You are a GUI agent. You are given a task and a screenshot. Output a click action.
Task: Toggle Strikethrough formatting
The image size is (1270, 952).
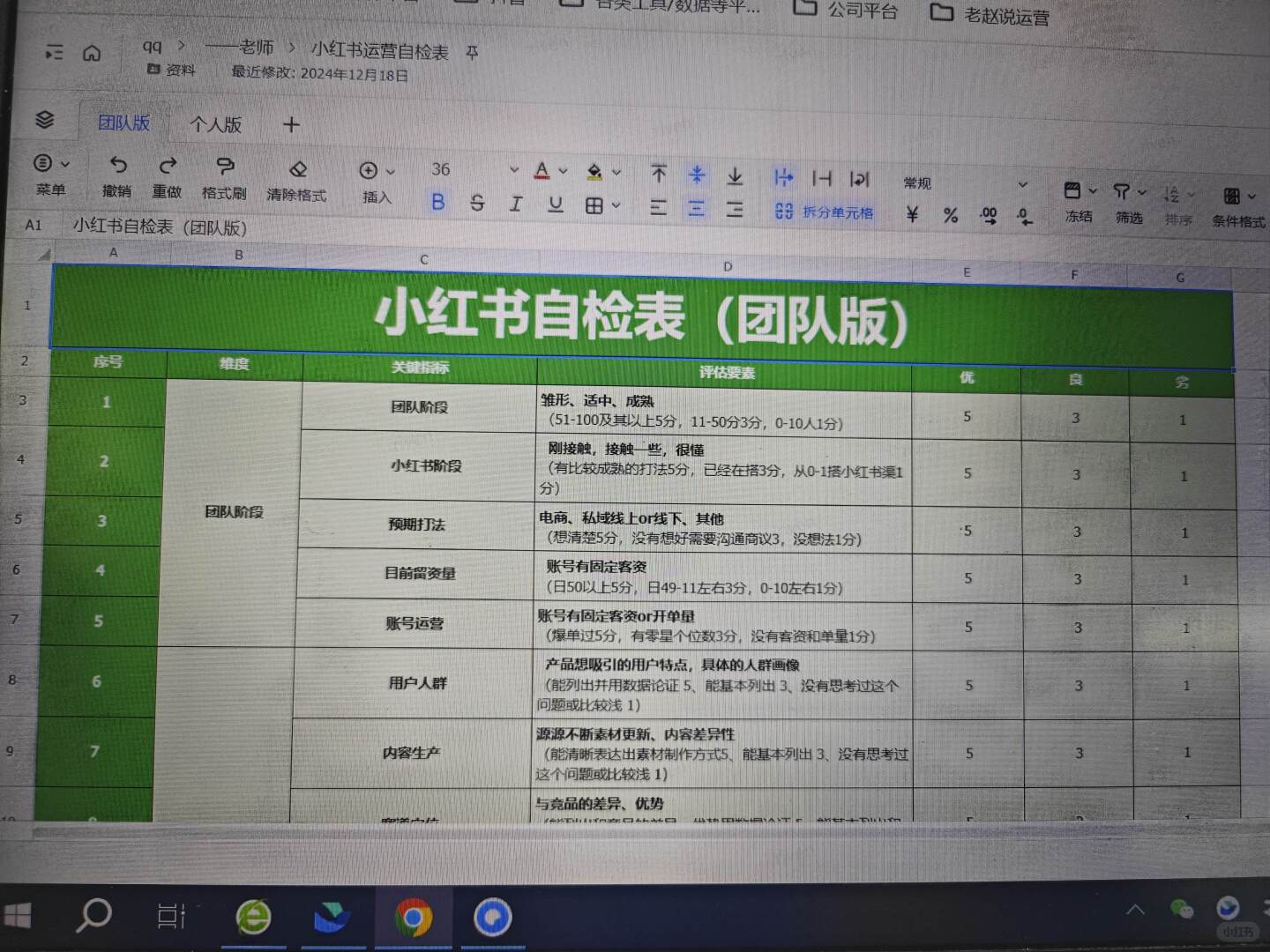(x=477, y=204)
